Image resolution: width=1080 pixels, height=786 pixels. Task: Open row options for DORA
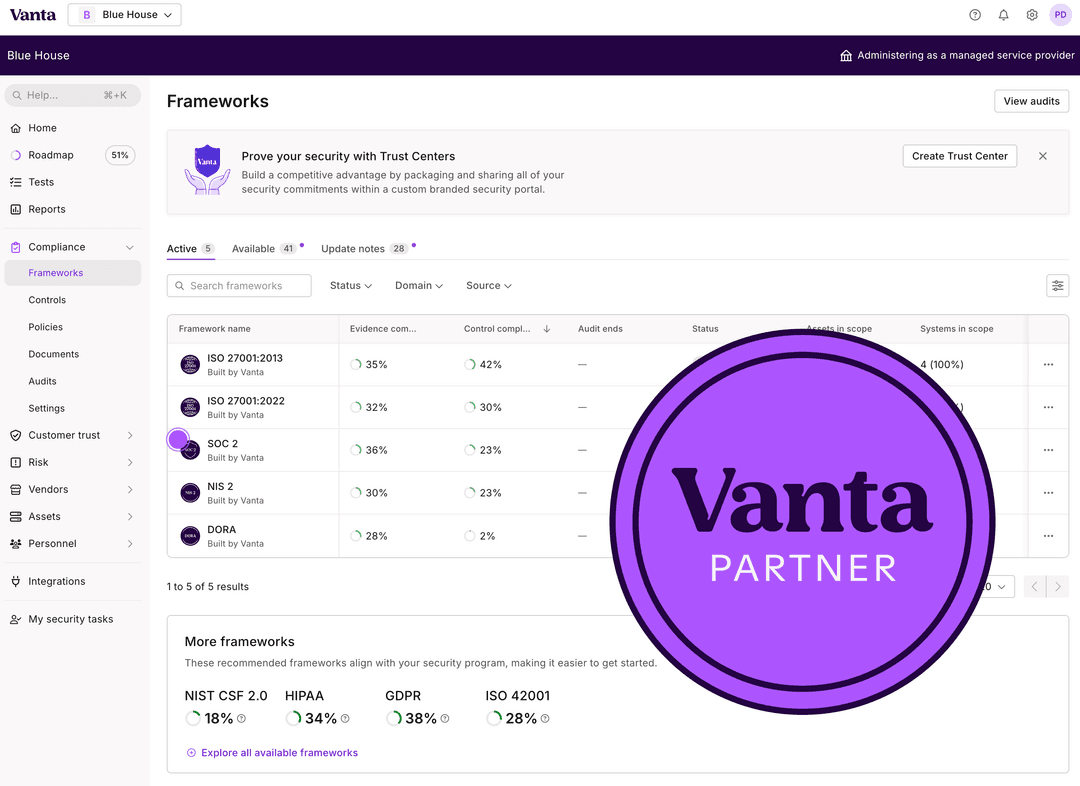(1048, 536)
